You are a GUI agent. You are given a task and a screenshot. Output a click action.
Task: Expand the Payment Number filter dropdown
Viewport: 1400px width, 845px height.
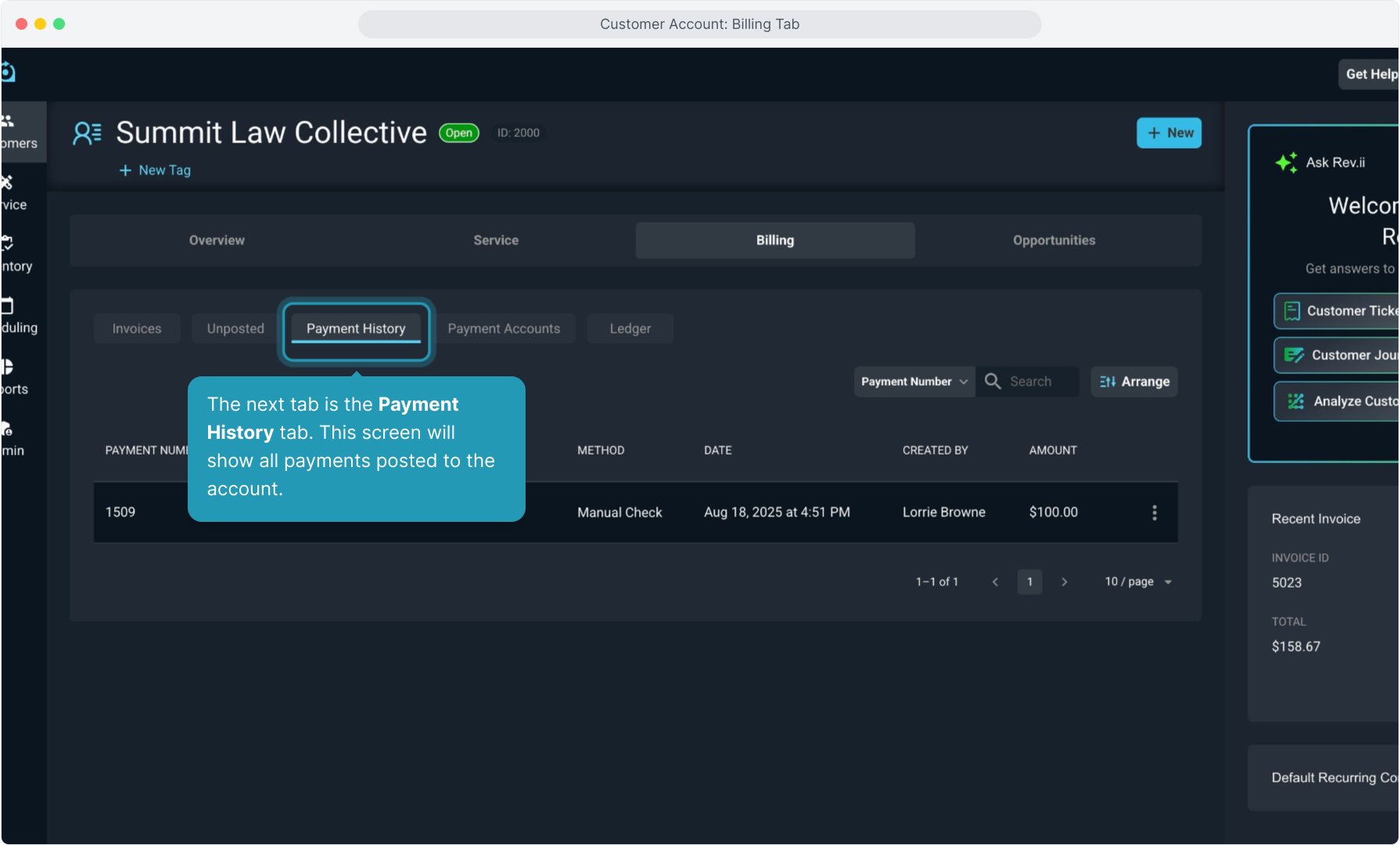914,382
